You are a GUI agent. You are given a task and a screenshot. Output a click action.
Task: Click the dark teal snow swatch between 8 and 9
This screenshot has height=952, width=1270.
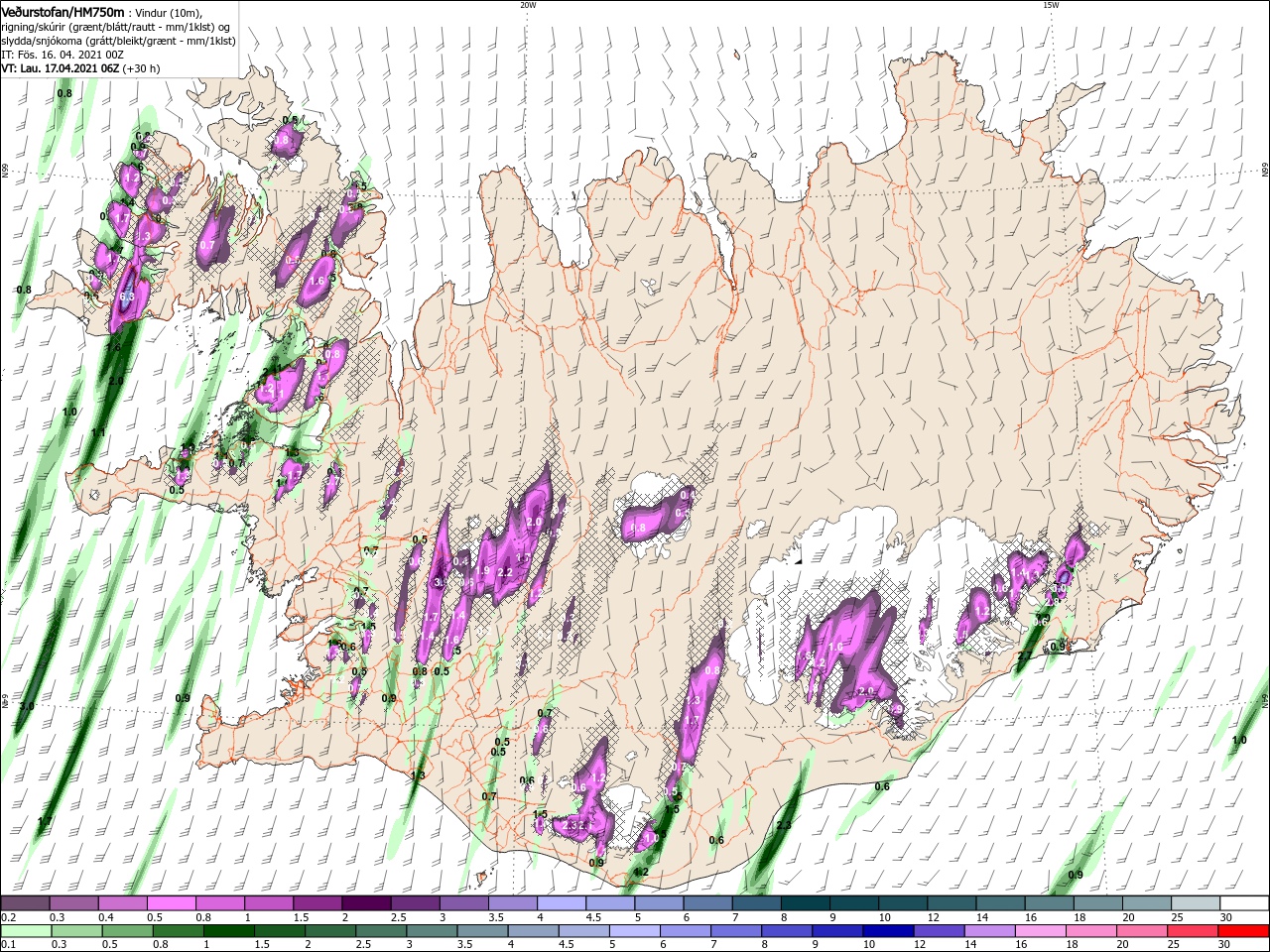tap(806, 903)
